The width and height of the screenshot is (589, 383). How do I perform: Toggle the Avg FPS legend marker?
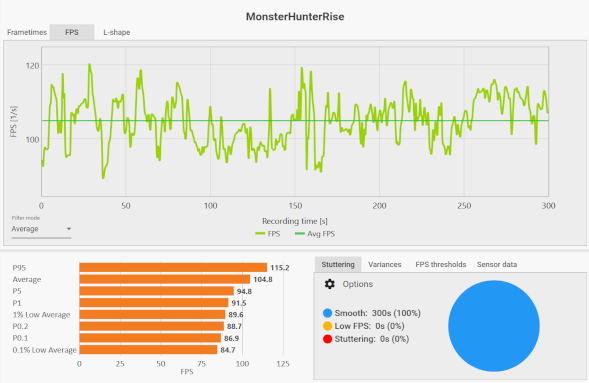point(300,234)
